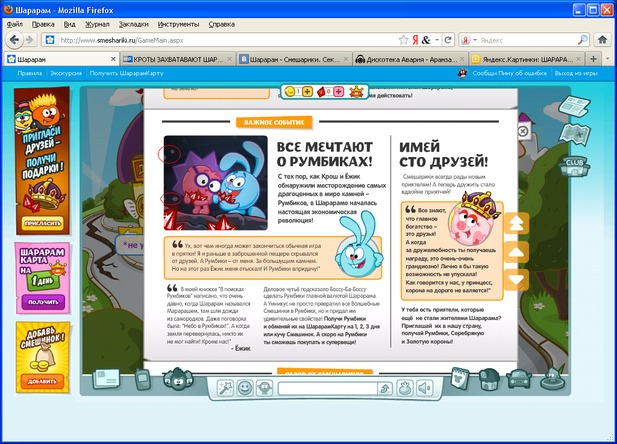Screen dimensions: 617x444
Task: Open the Справка menu
Action: click(x=222, y=24)
